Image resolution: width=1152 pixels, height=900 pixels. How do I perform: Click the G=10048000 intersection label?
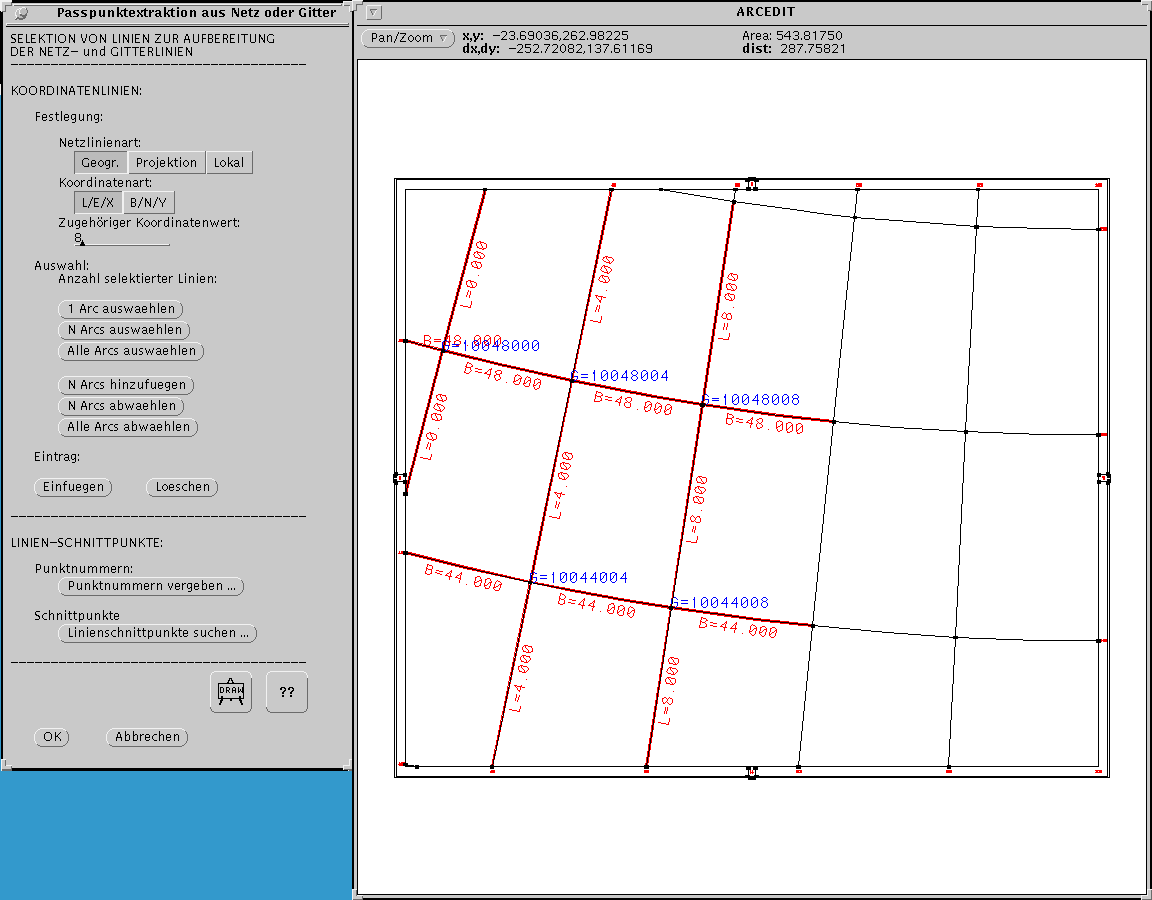click(491, 346)
